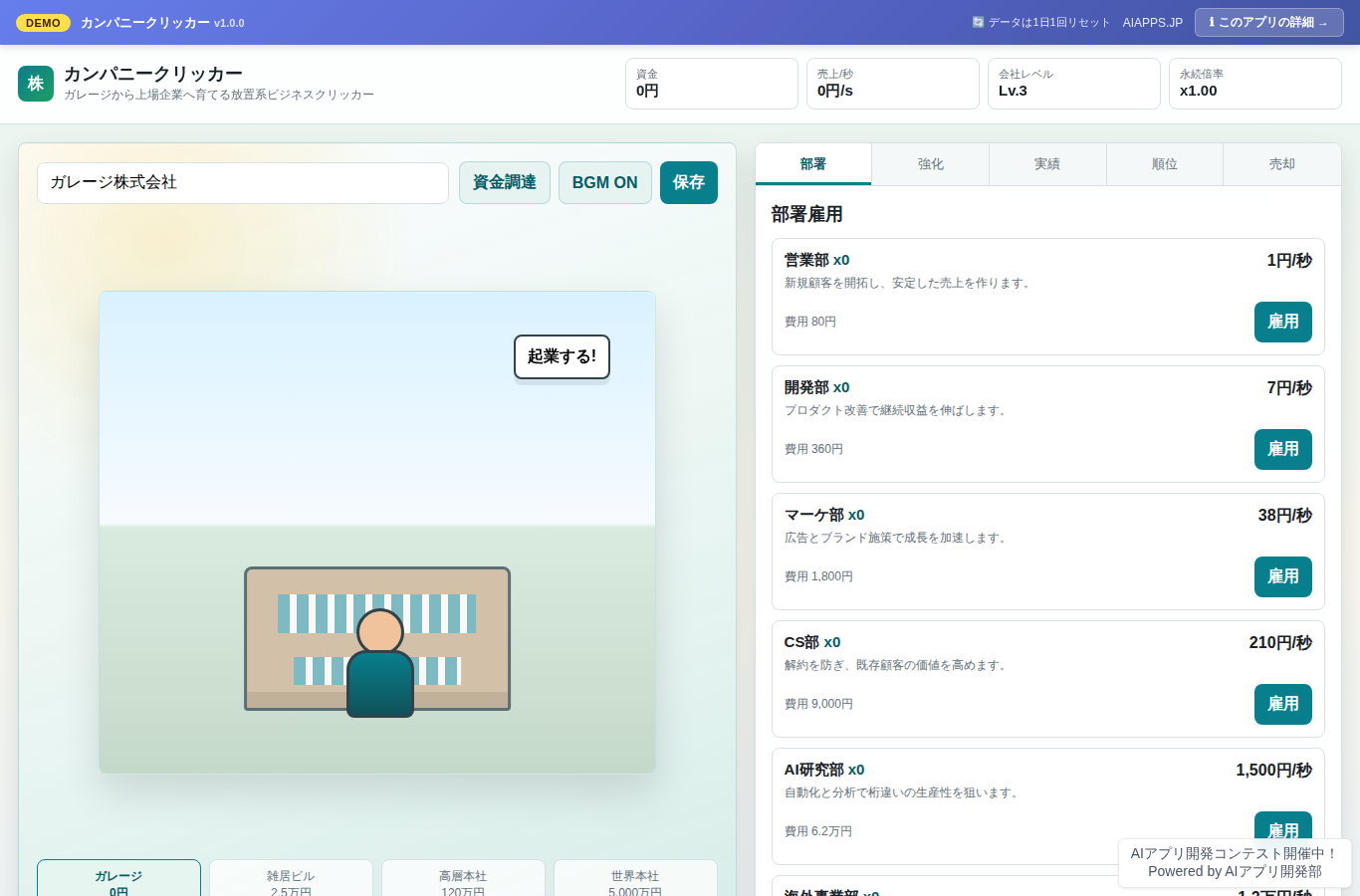Click the 起業する! speech bubble
The width and height of the screenshot is (1360, 896).
562,356
